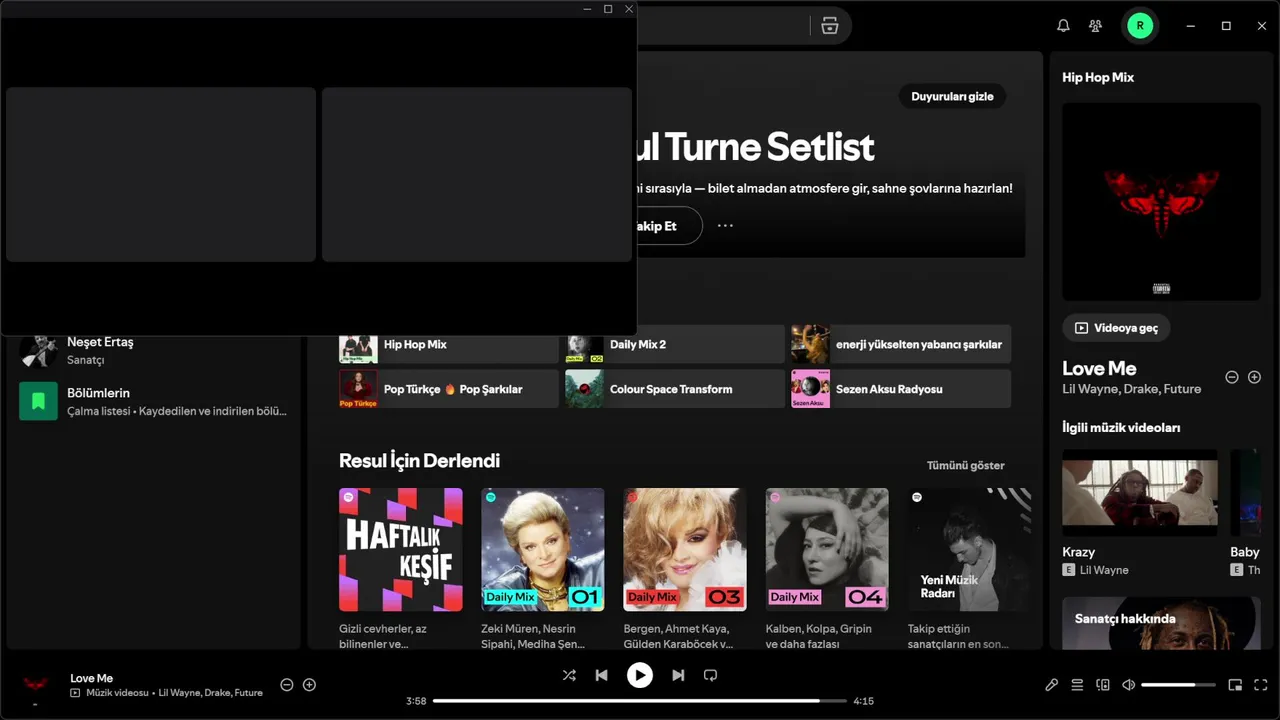Click Tümünü göster link
The height and width of the screenshot is (720, 1280).
pos(965,465)
